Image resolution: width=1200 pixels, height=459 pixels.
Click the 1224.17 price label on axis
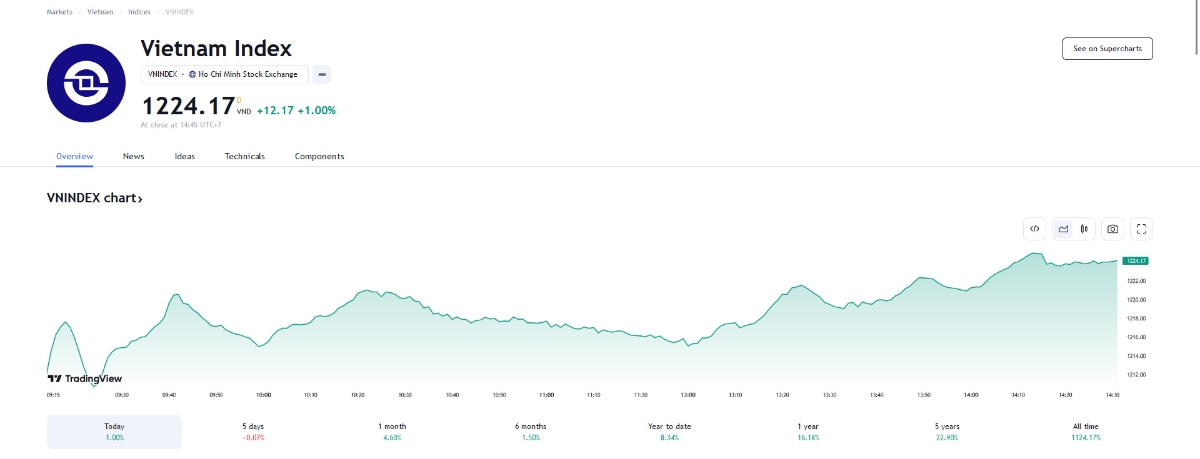coord(1135,260)
